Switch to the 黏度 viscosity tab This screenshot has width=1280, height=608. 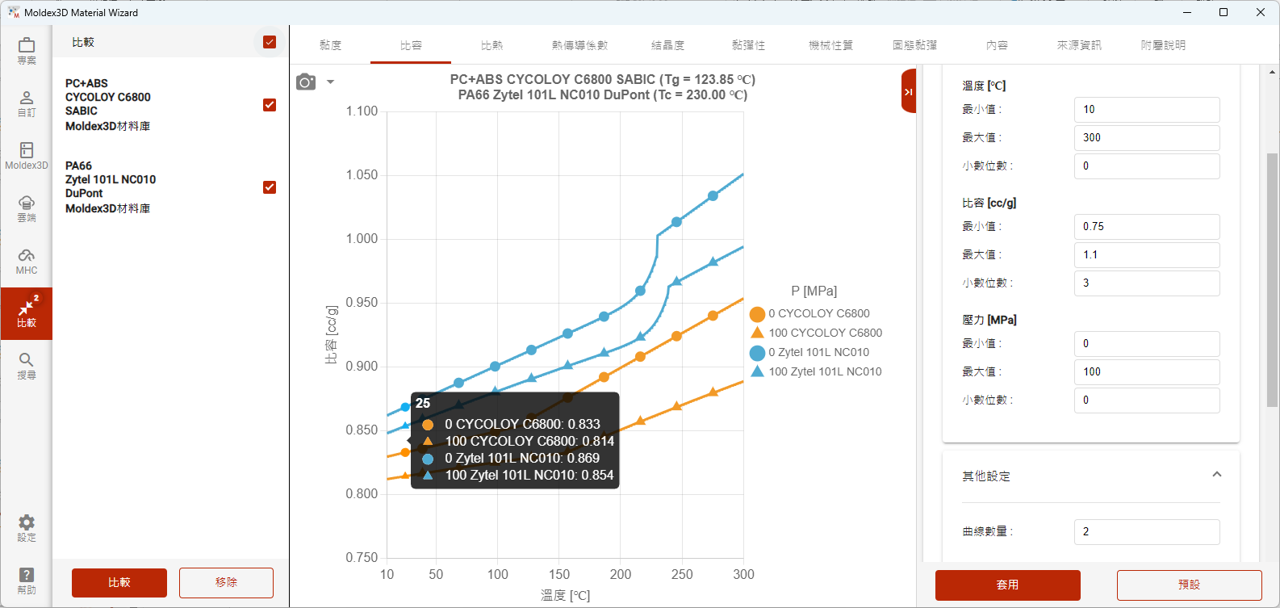(330, 46)
